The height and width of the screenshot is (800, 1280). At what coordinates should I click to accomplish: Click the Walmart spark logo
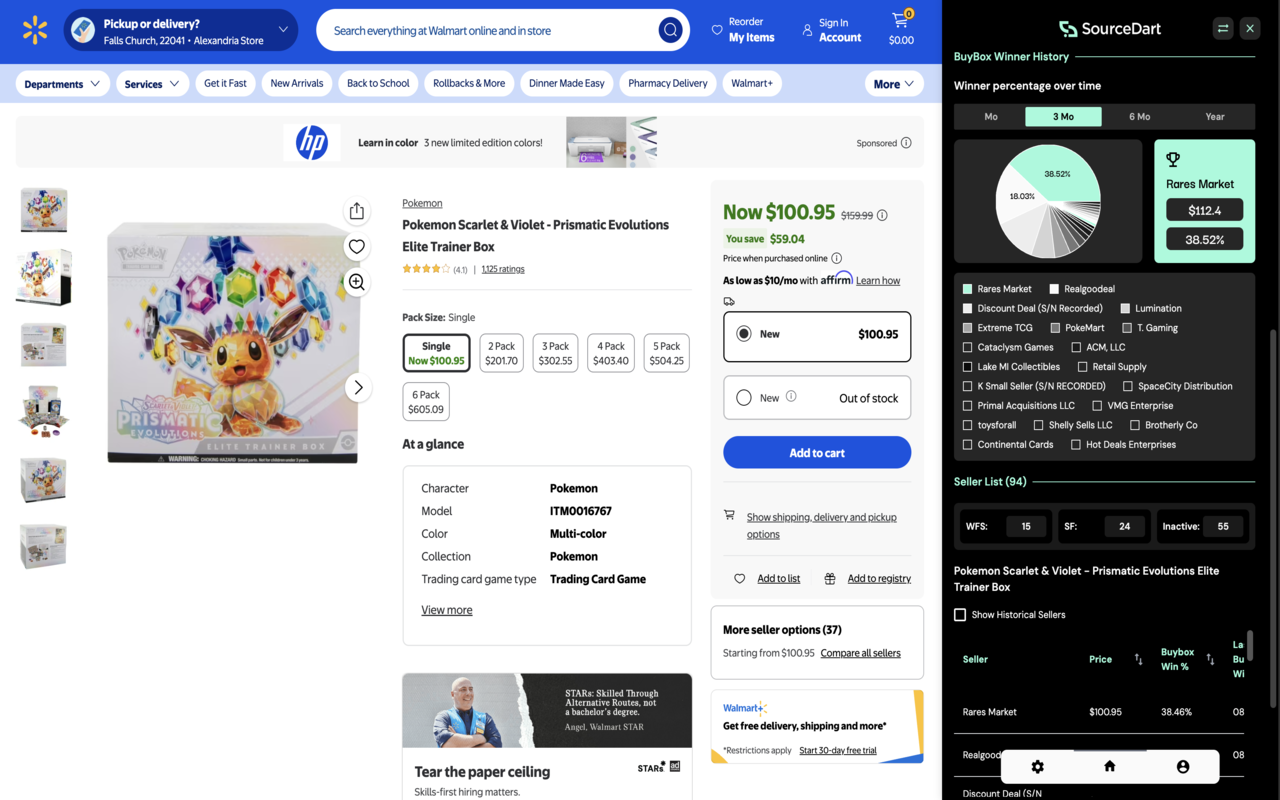(x=35, y=30)
